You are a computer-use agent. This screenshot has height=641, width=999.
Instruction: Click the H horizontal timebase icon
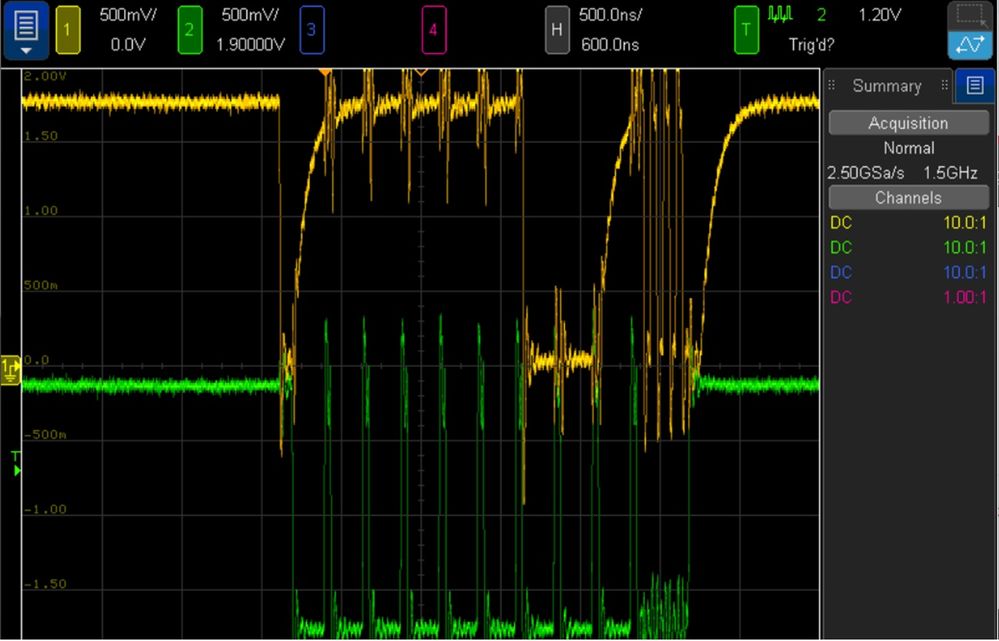pos(556,30)
